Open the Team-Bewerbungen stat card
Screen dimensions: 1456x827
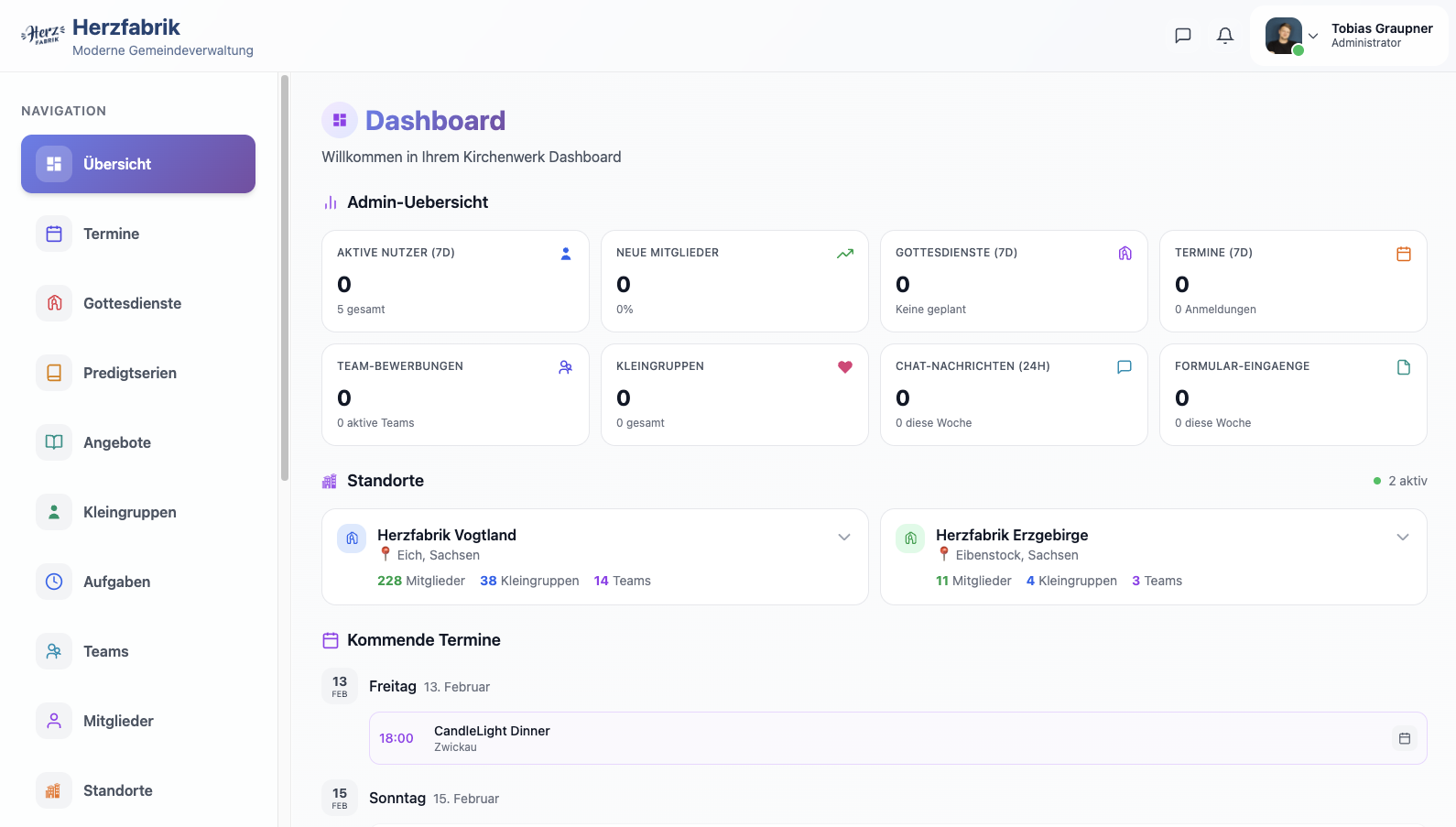[455, 395]
